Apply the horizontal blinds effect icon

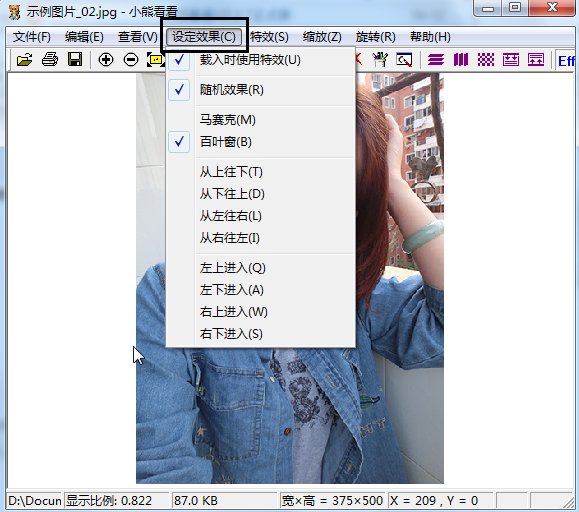[436, 59]
